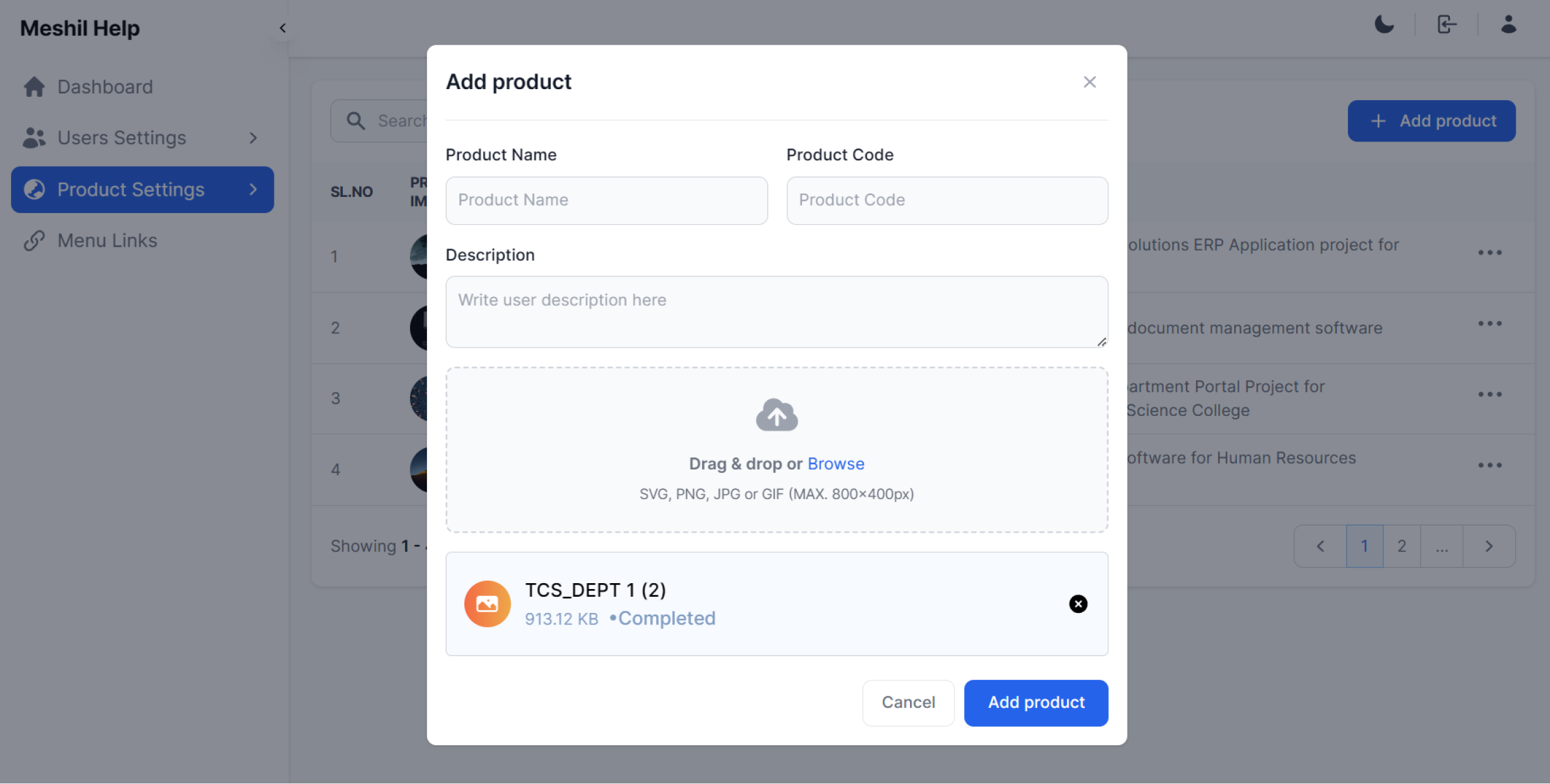The width and height of the screenshot is (1550, 784).
Task: Click the logout icon in header
Action: [1447, 25]
